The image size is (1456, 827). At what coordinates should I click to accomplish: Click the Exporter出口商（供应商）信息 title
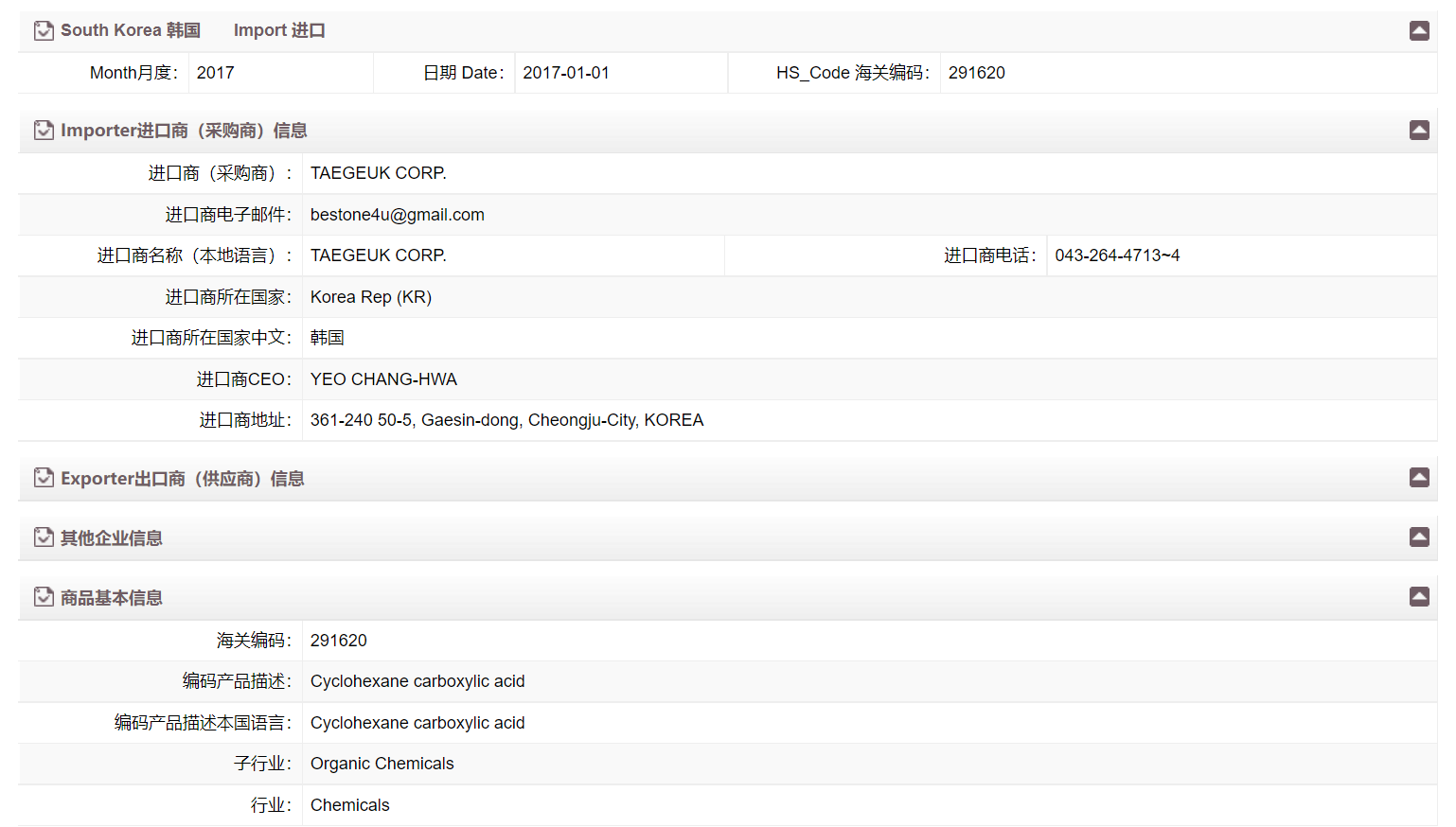183,479
